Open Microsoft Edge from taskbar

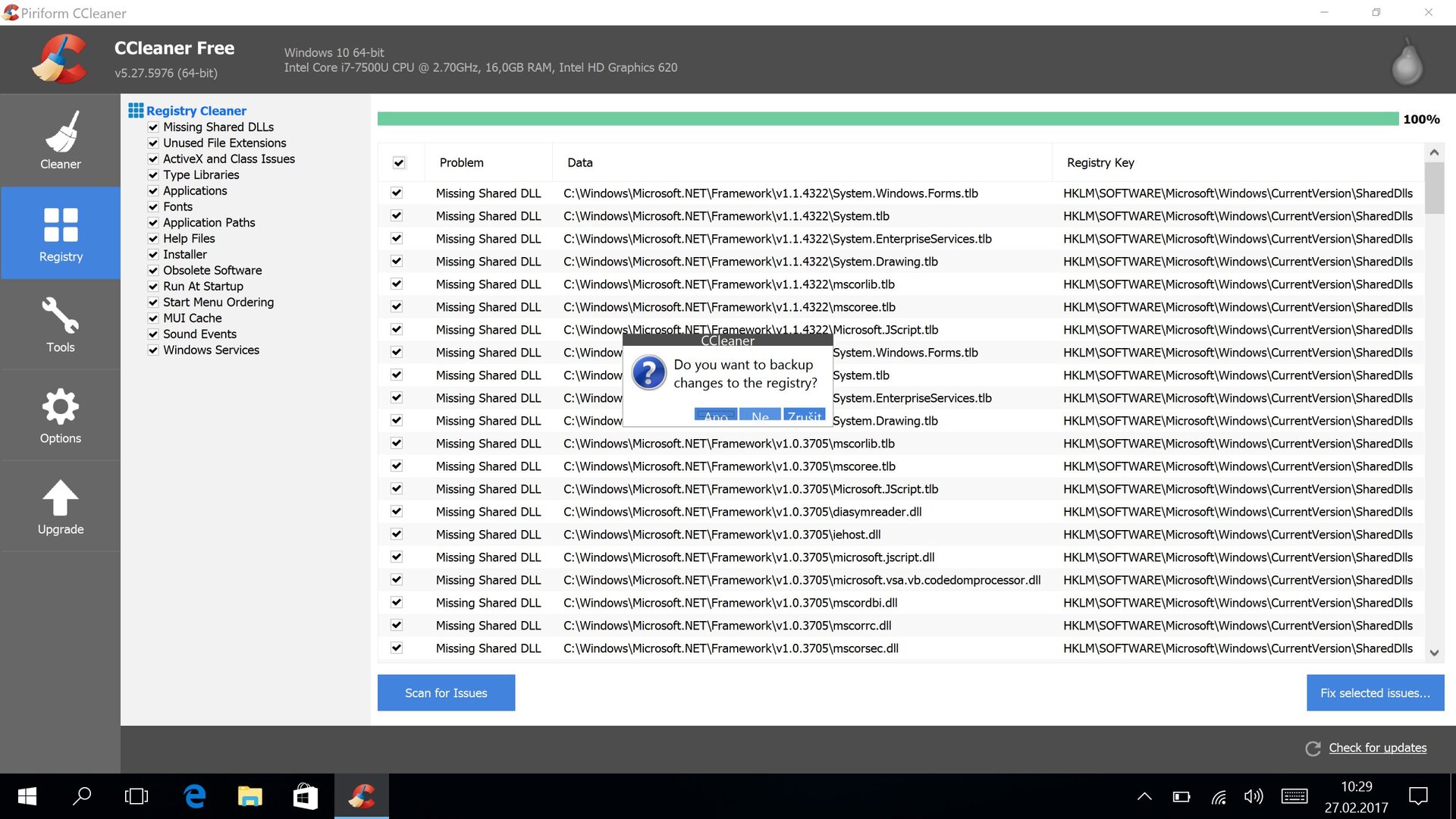[x=195, y=796]
